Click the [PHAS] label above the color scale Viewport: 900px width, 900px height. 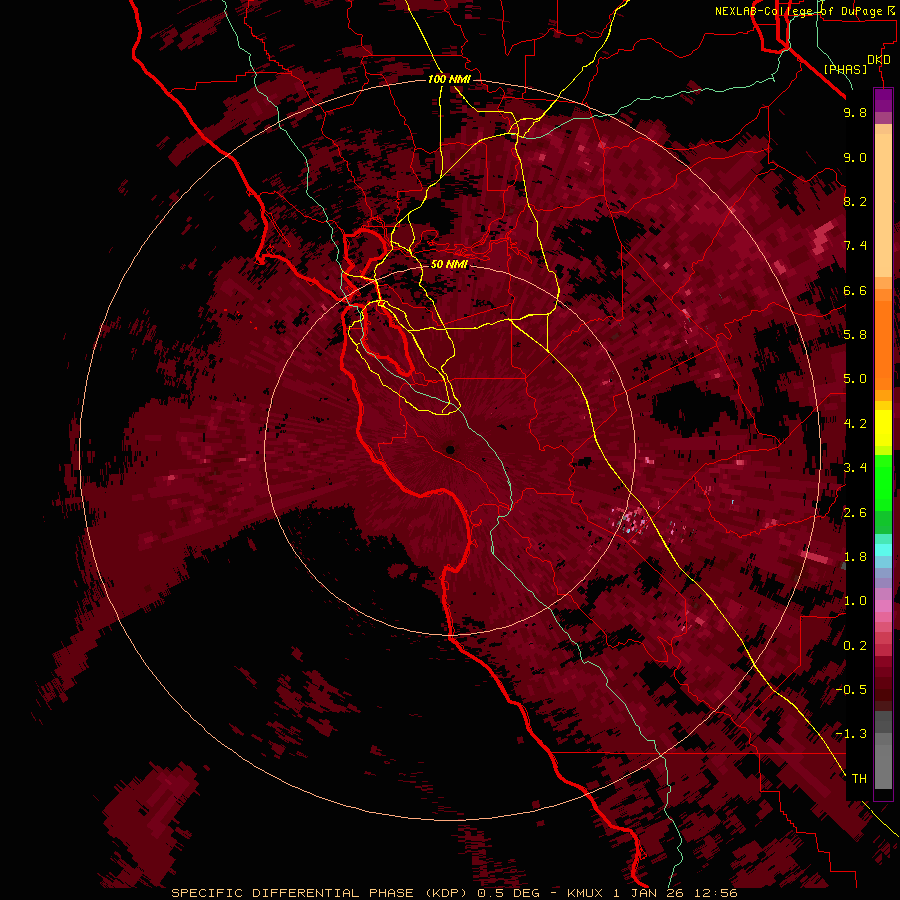[x=845, y=69]
